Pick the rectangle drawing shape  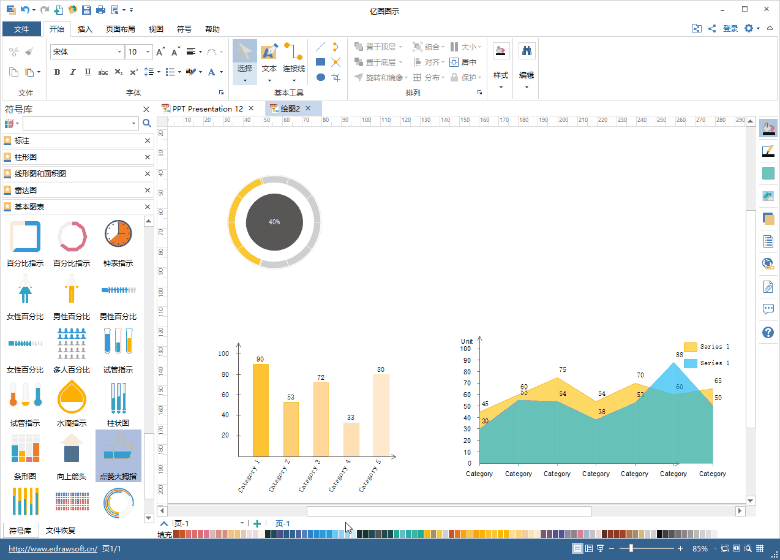point(320,62)
